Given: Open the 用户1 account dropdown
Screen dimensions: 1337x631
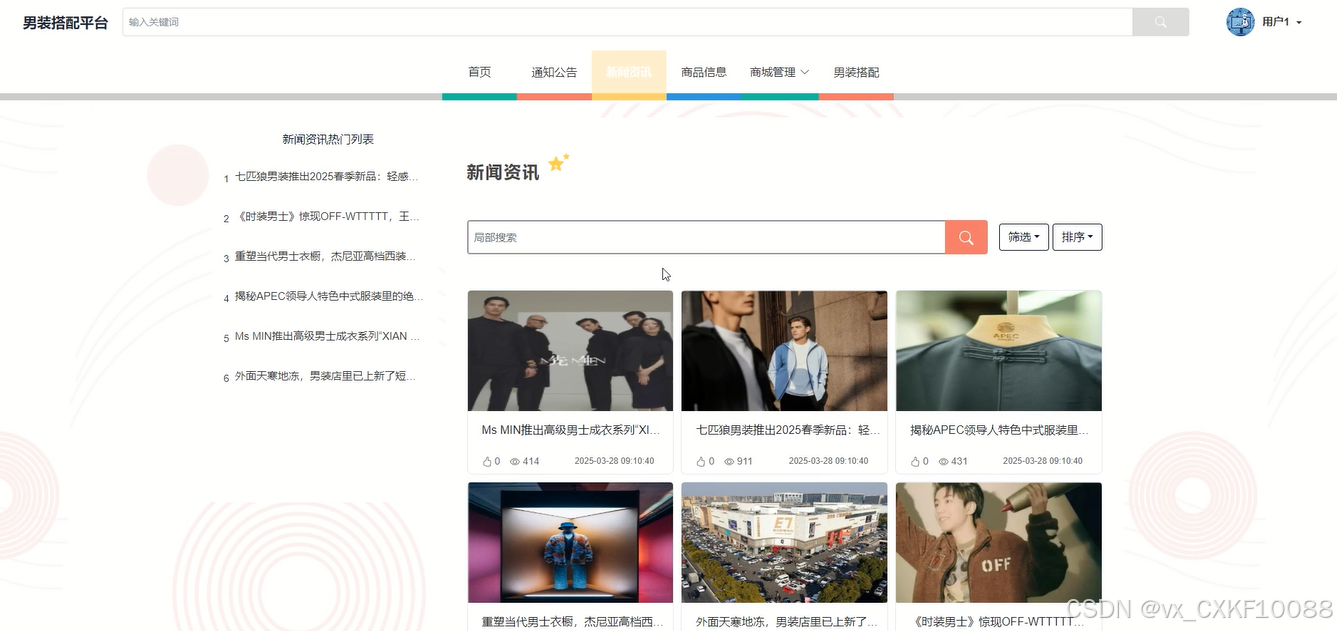Looking at the screenshot, I should tap(1282, 22).
